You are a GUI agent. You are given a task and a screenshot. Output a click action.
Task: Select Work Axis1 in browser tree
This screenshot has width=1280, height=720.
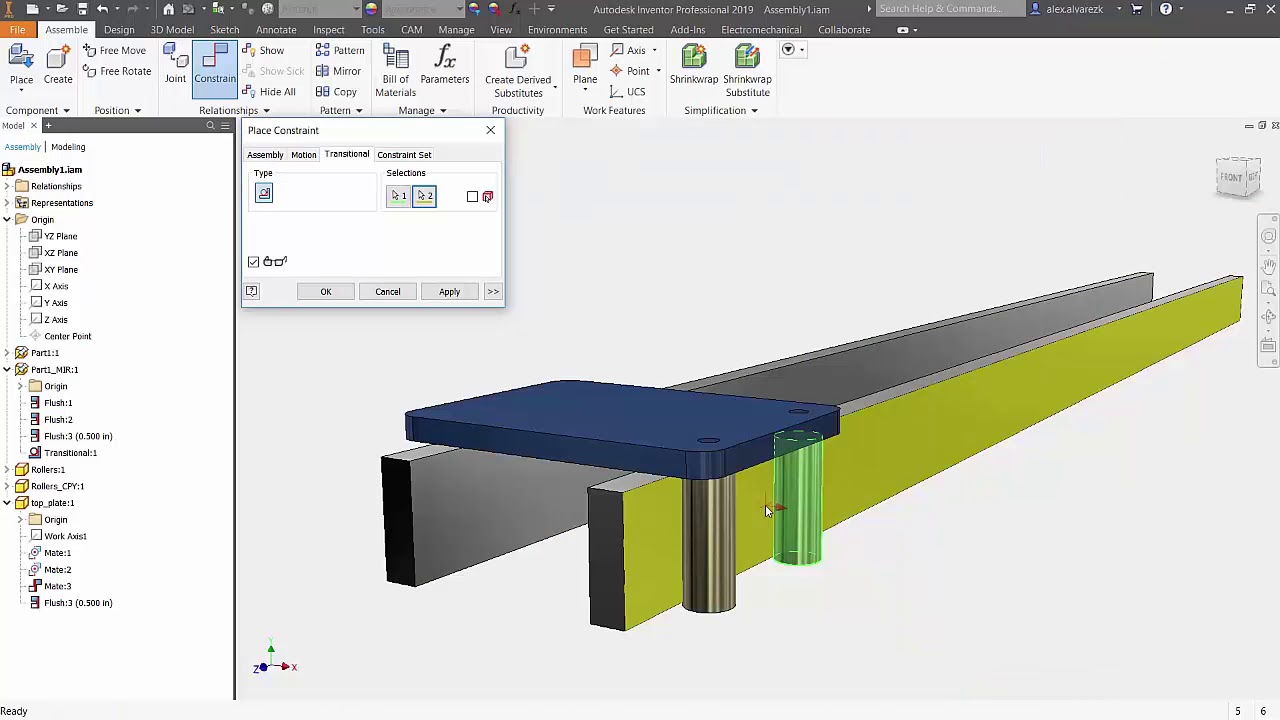(65, 536)
